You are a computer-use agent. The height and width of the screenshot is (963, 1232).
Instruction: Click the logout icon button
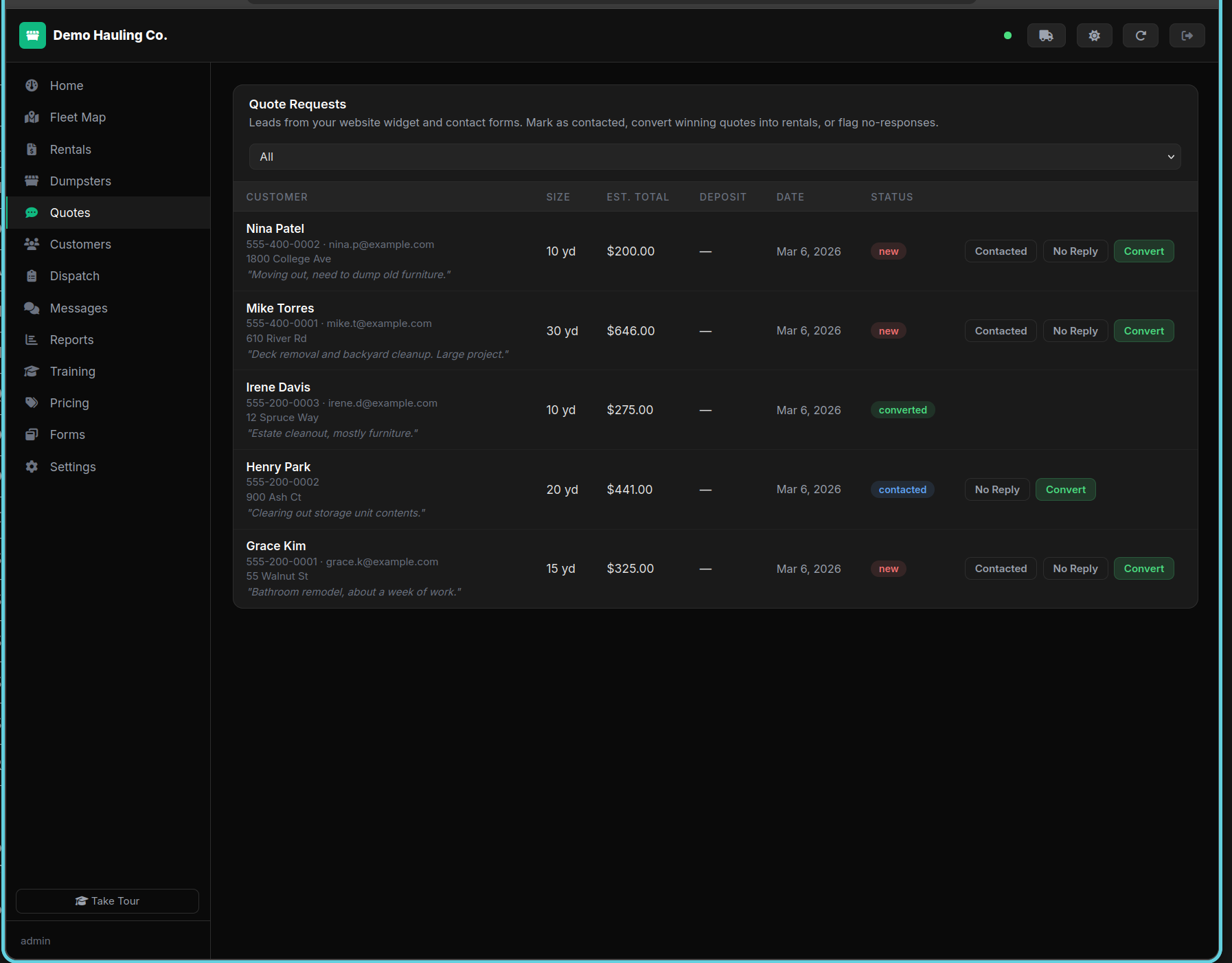click(1187, 36)
